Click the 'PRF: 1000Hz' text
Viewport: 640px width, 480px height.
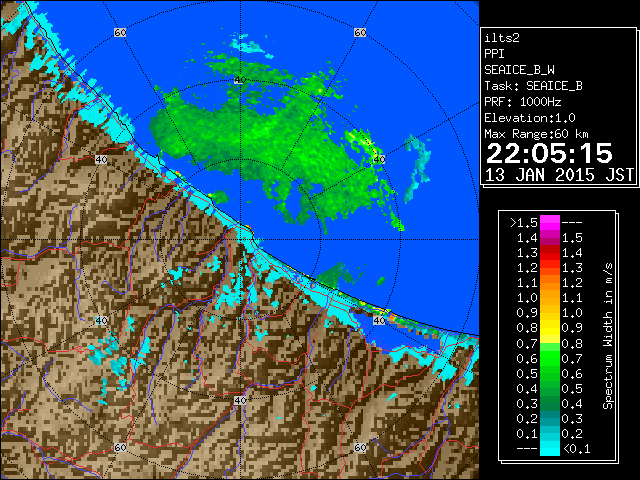(x=522, y=102)
